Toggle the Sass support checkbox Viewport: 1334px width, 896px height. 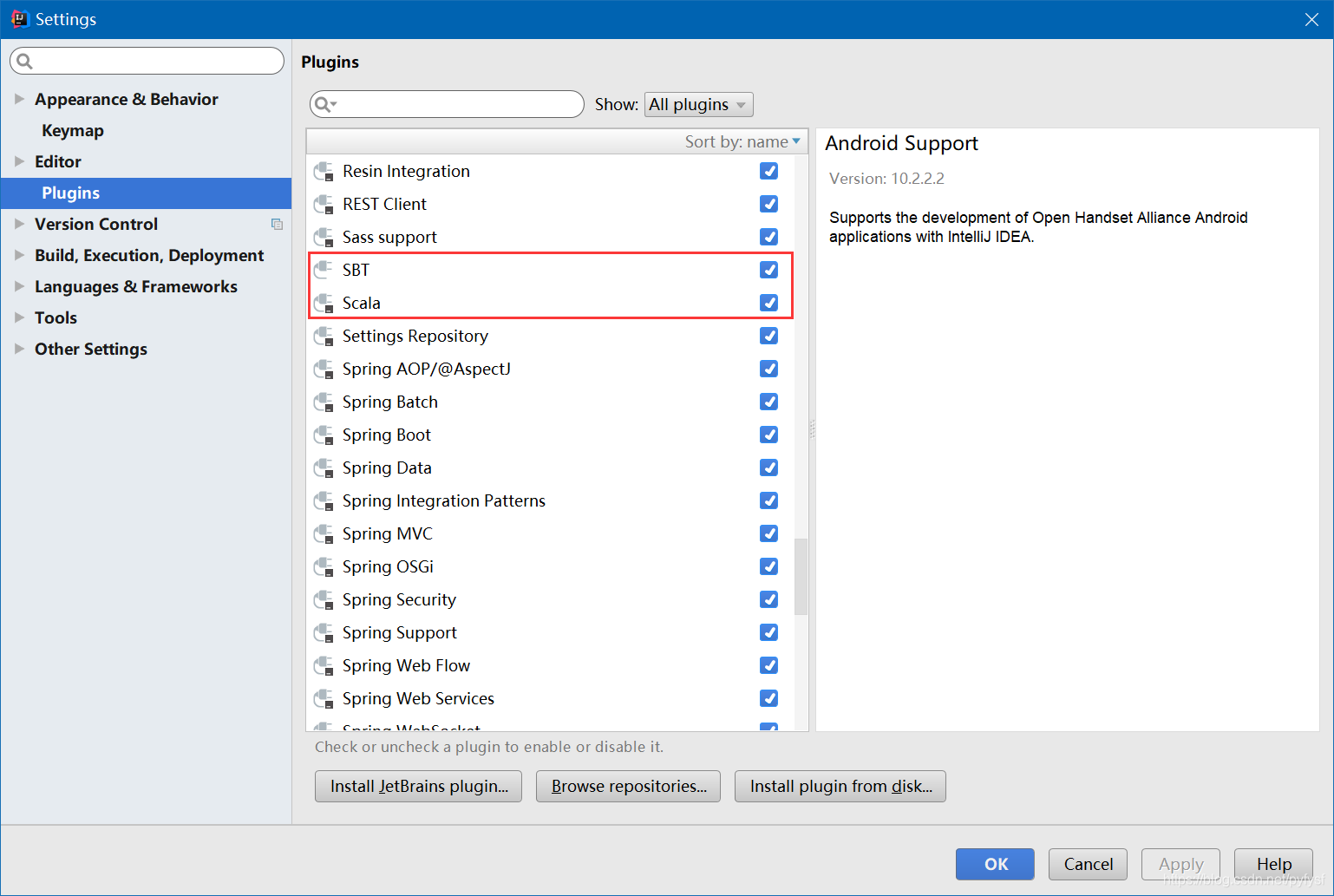click(x=768, y=237)
